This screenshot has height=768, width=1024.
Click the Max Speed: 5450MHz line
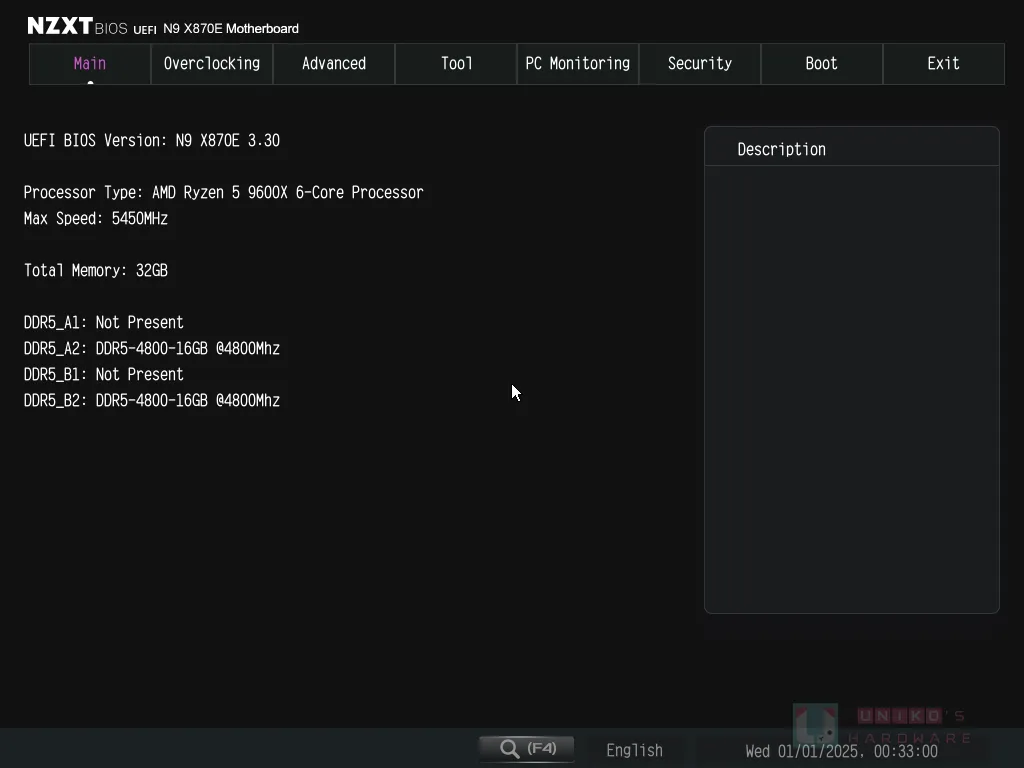[x=95, y=218]
